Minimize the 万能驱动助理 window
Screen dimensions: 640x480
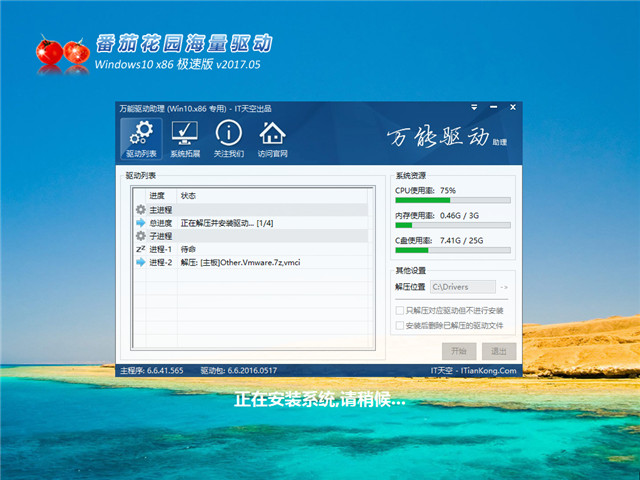[493, 107]
